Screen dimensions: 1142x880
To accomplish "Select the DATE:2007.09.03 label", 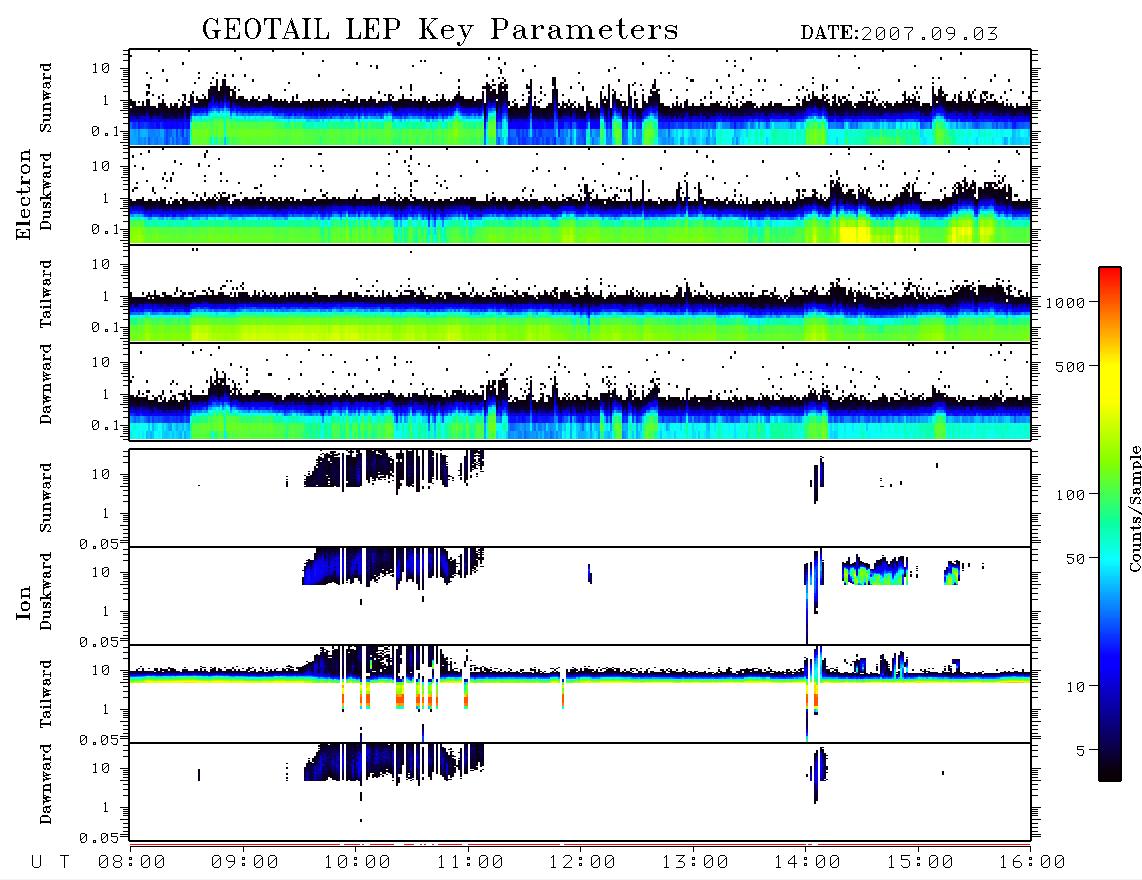I will click(899, 34).
